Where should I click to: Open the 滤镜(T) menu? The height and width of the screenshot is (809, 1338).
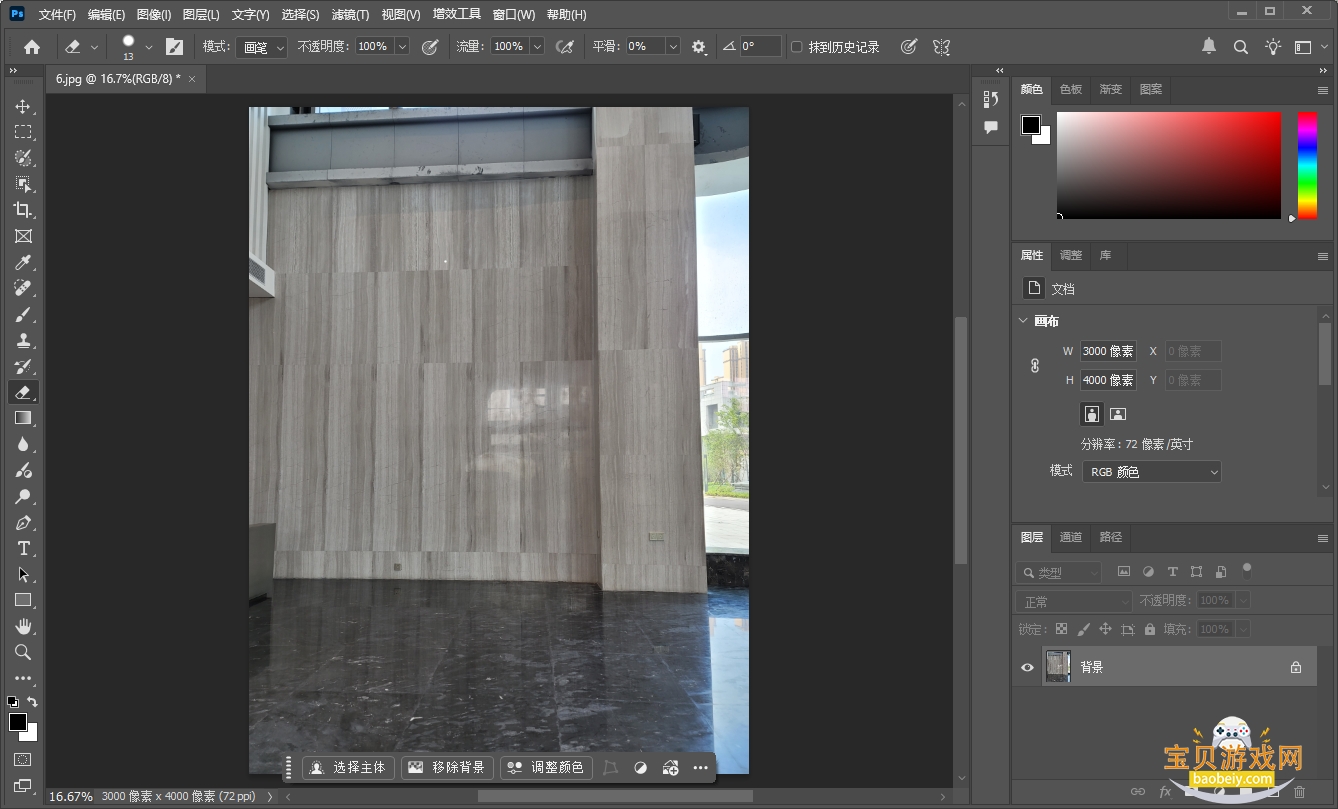[x=350, y=15]
